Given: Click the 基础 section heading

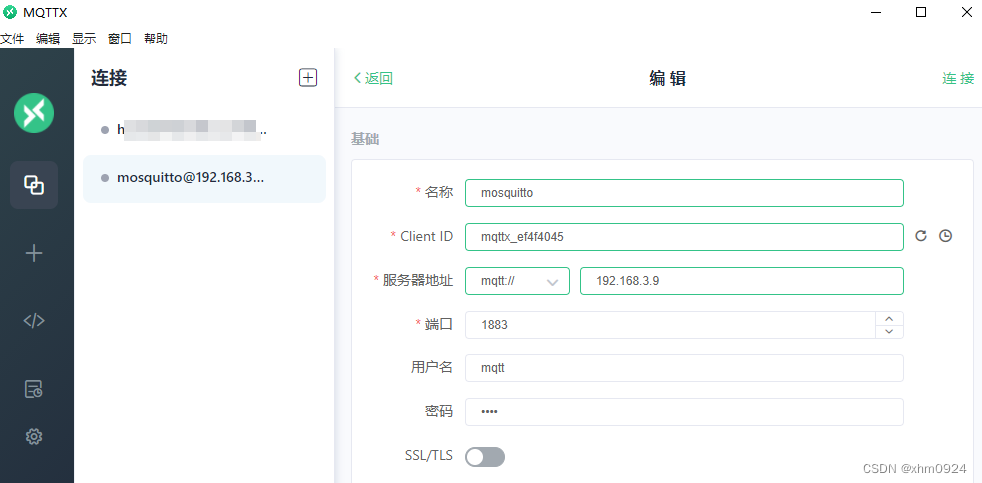Looking at the screenshot, I should pos(365,139).
